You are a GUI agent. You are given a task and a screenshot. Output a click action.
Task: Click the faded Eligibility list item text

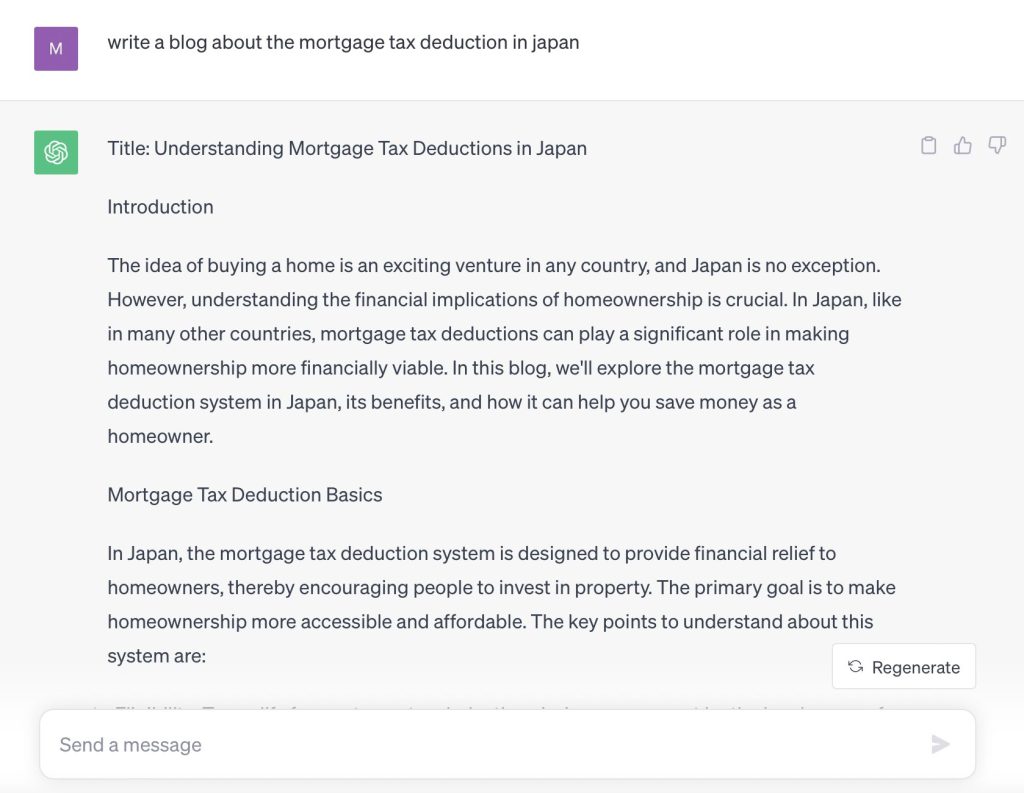[x=496, y=708]
